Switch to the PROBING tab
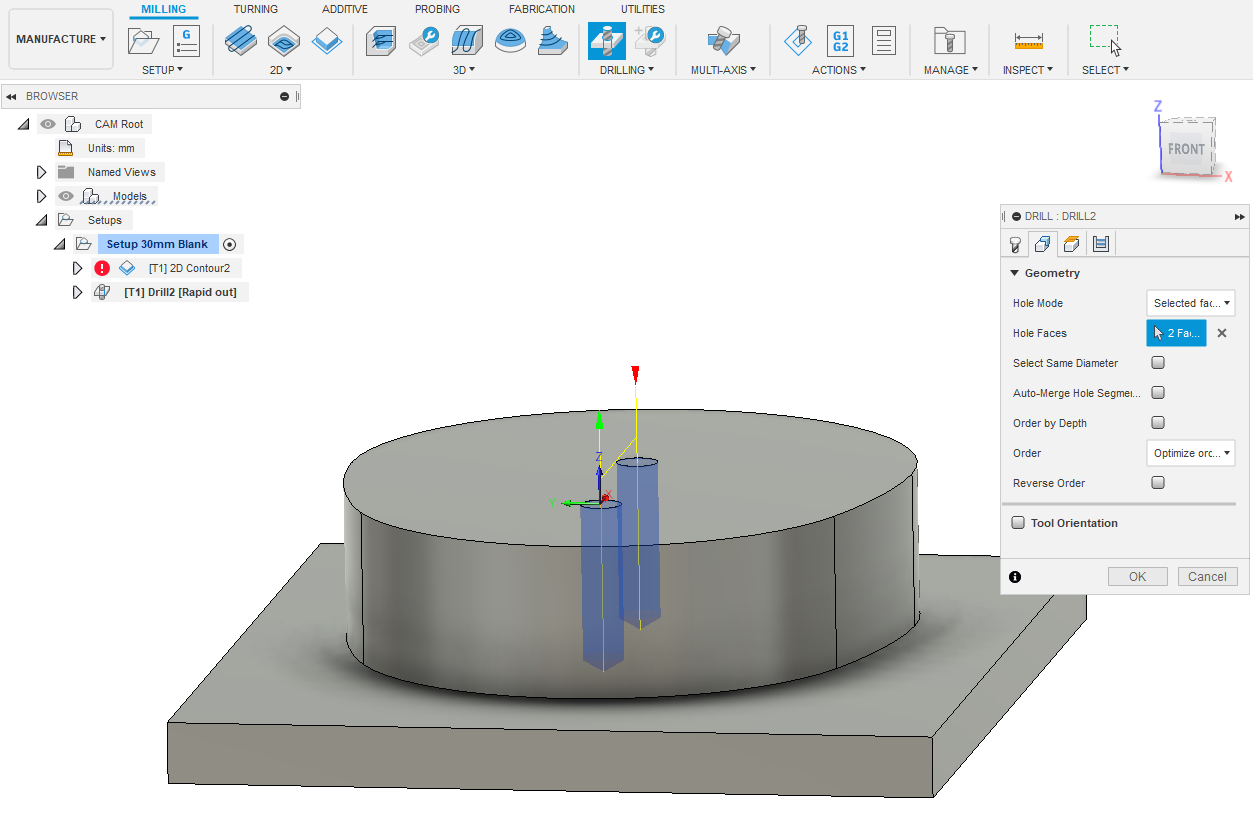Viewport: 1253px width, 828px height. (437, 9)
